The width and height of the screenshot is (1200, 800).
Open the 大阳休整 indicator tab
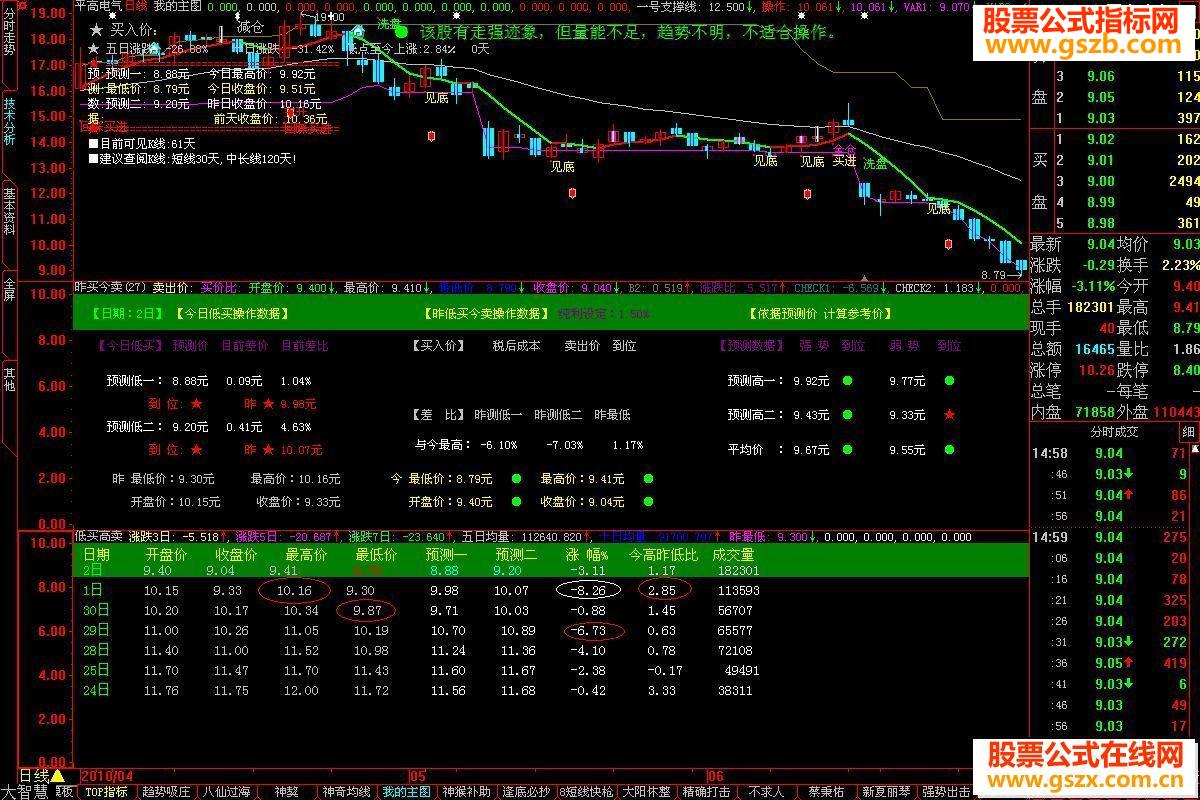point(647,792)
